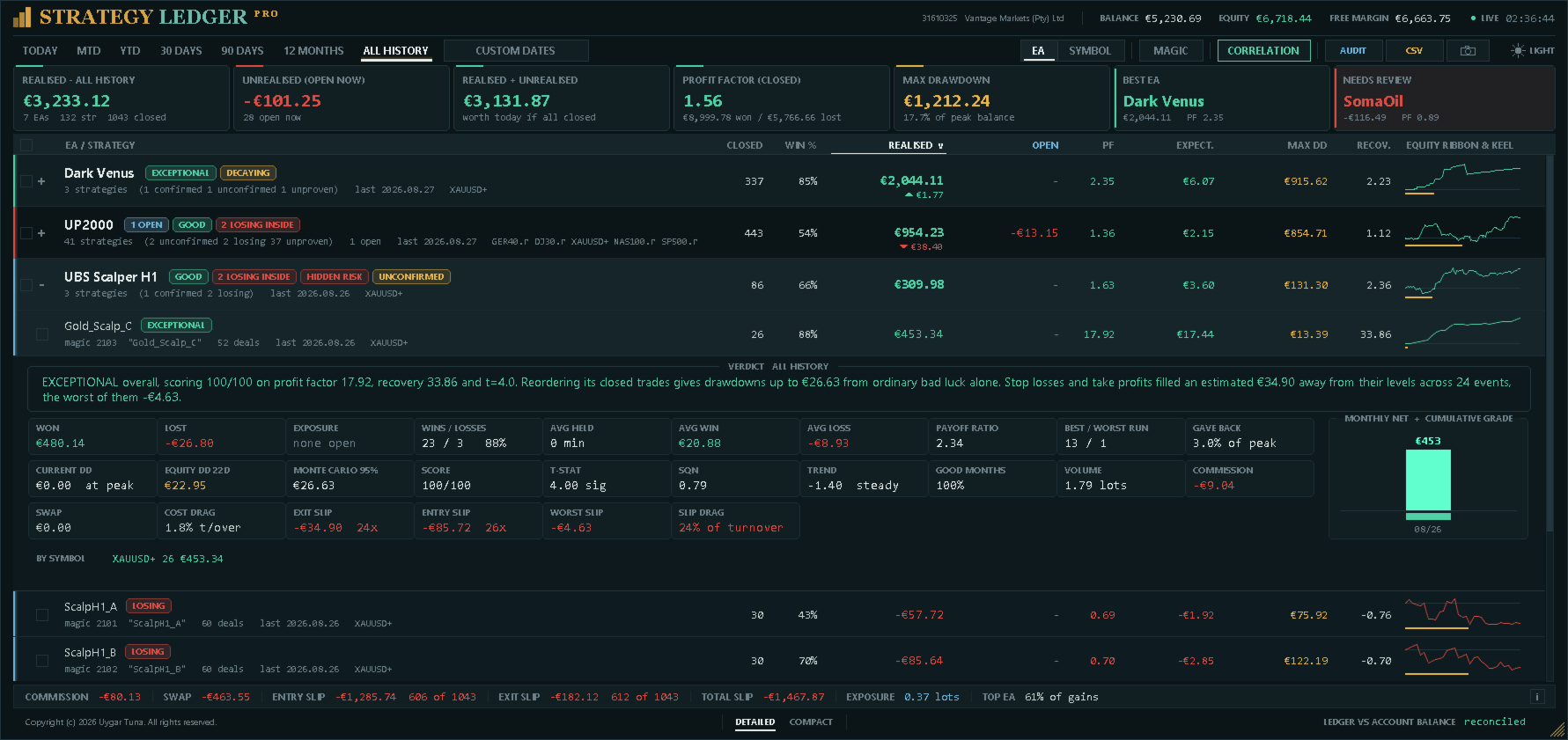1568x740 pixels.
Task: Check the ScalpH1_A row checkbox
Action: tap(42, 615)
